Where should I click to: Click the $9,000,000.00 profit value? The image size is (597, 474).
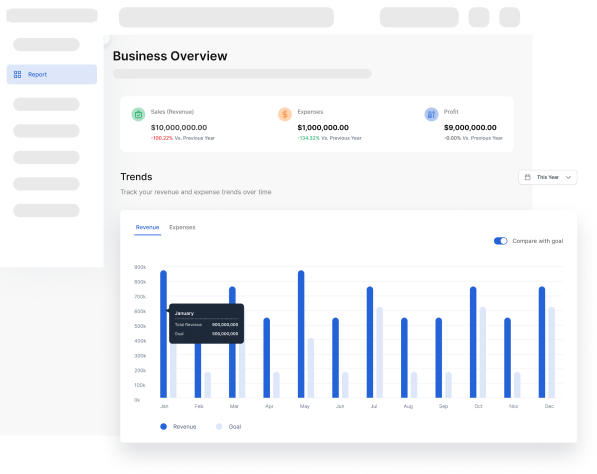(x=470, y=128)
